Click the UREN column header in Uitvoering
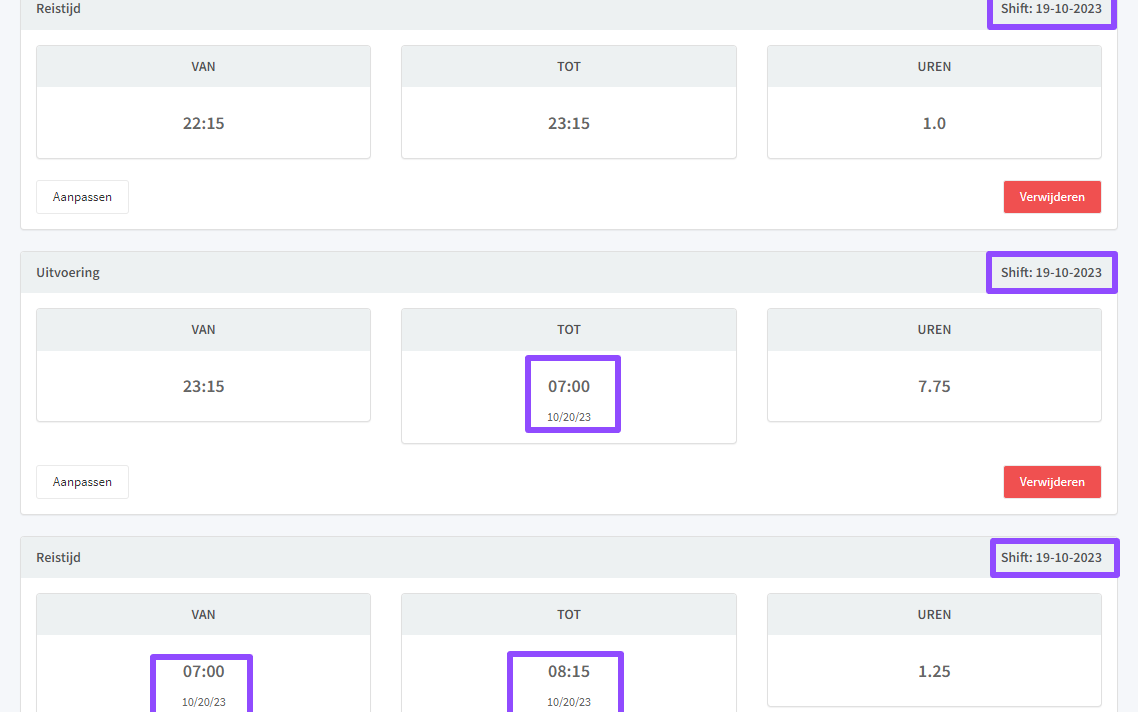The height and width of the screenshot is (712, 1138). click(934, 329)
